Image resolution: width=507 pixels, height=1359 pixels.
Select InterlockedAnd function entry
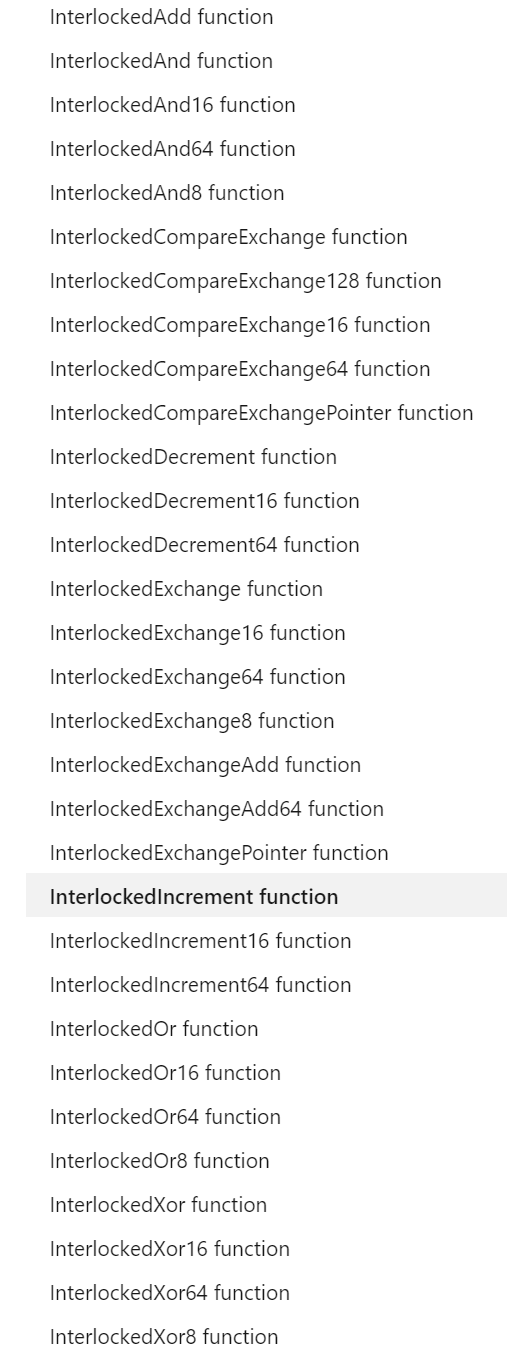point(161,61)
